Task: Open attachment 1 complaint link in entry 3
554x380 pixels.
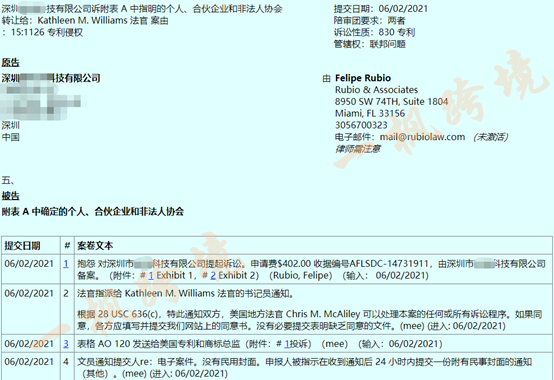Action: click(x=287, y=344)
